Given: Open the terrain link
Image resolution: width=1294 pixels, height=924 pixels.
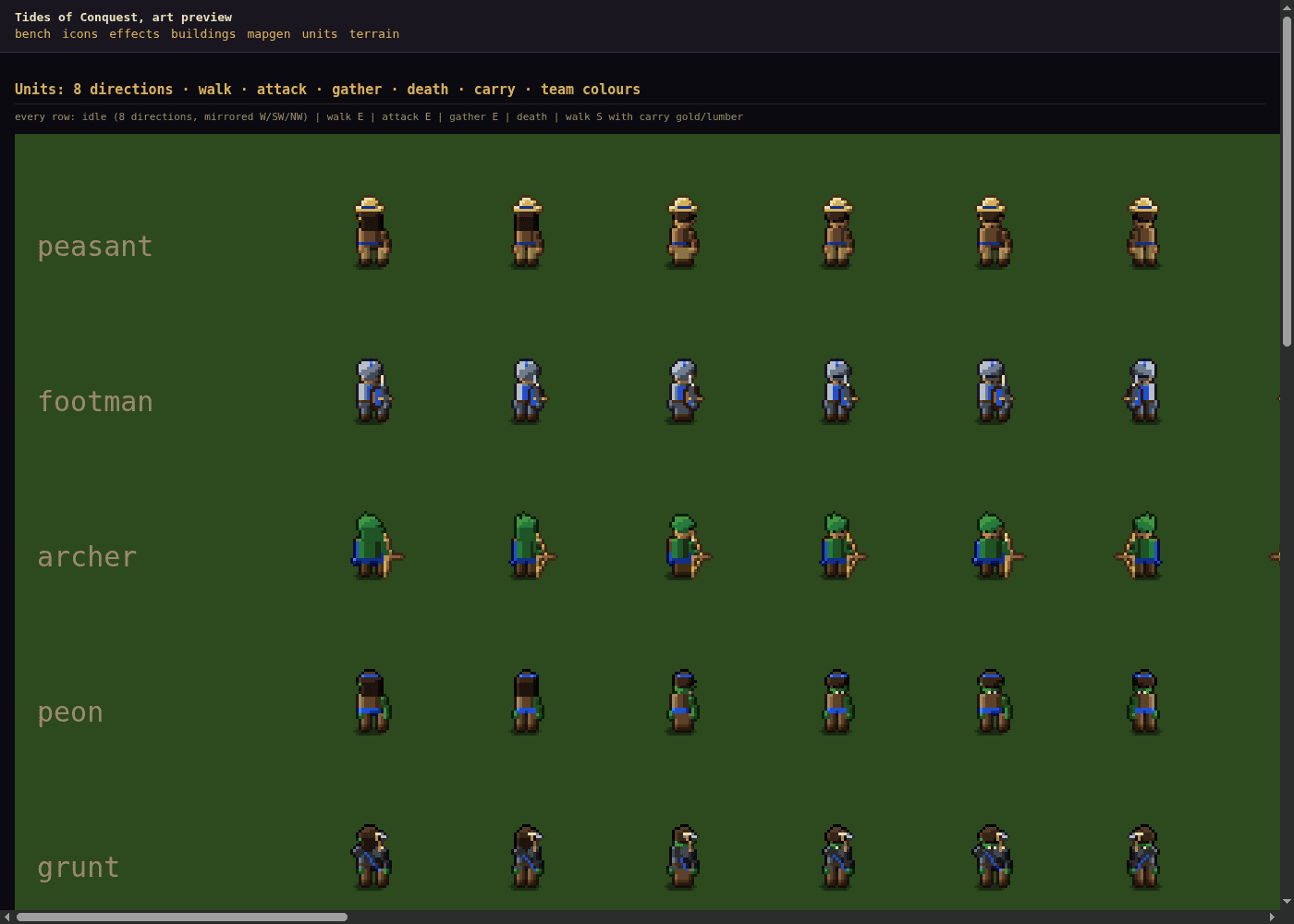Looking at the screenshot, I should (374, 33).
